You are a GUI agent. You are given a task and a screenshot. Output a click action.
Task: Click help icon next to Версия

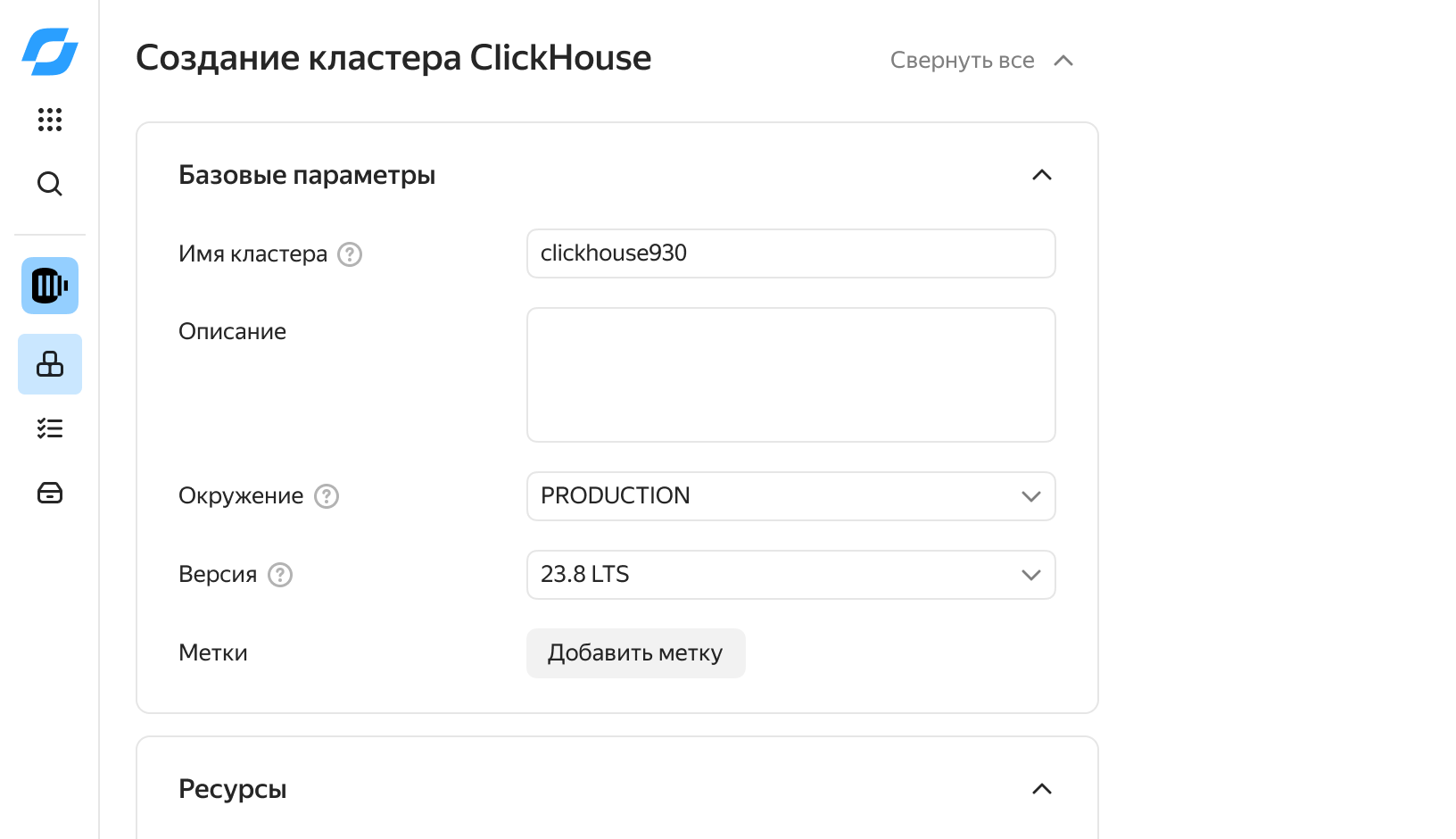280,575
